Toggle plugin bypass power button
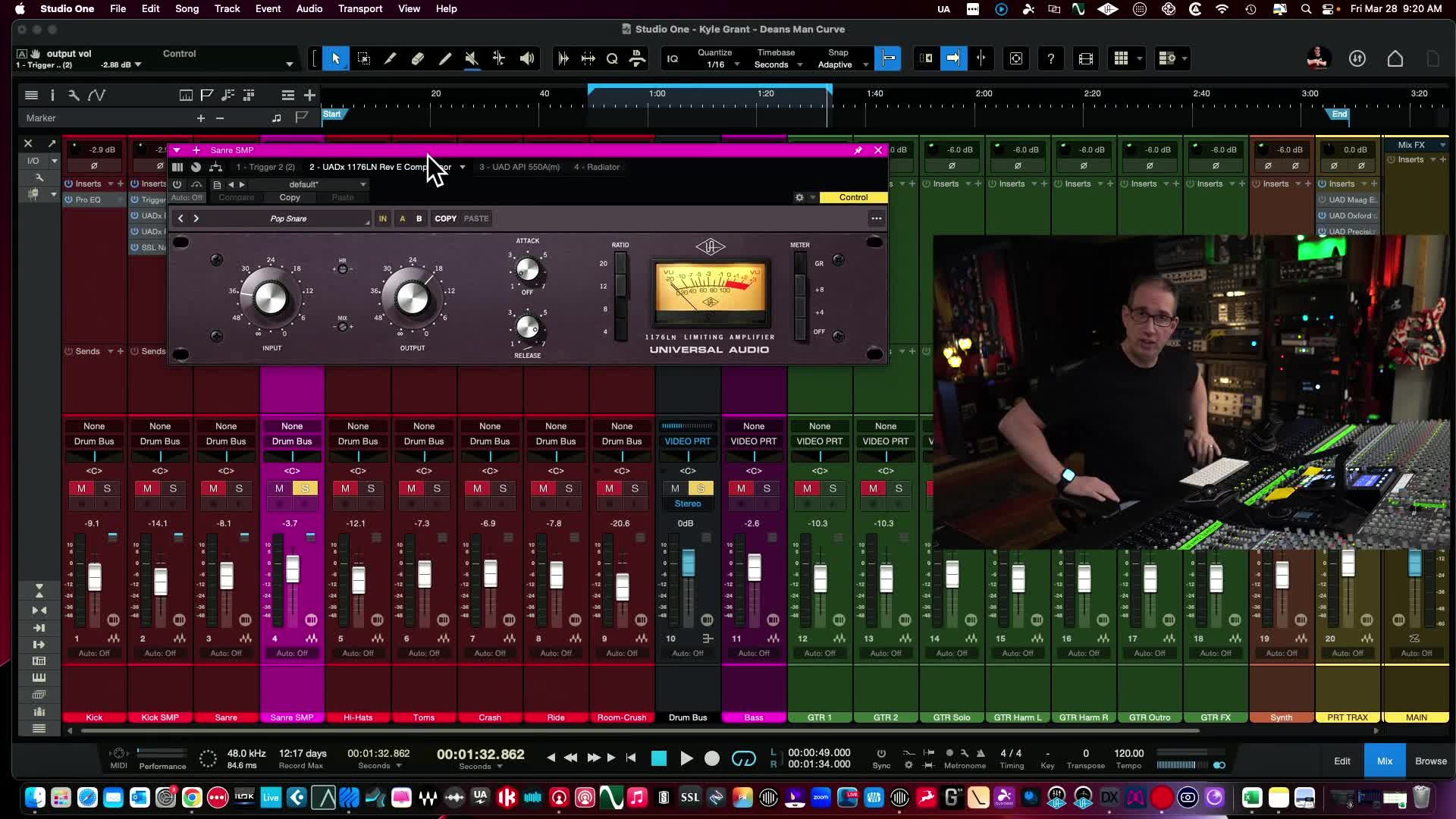Viewport: 1456px width, 819px height. (177, 184)
